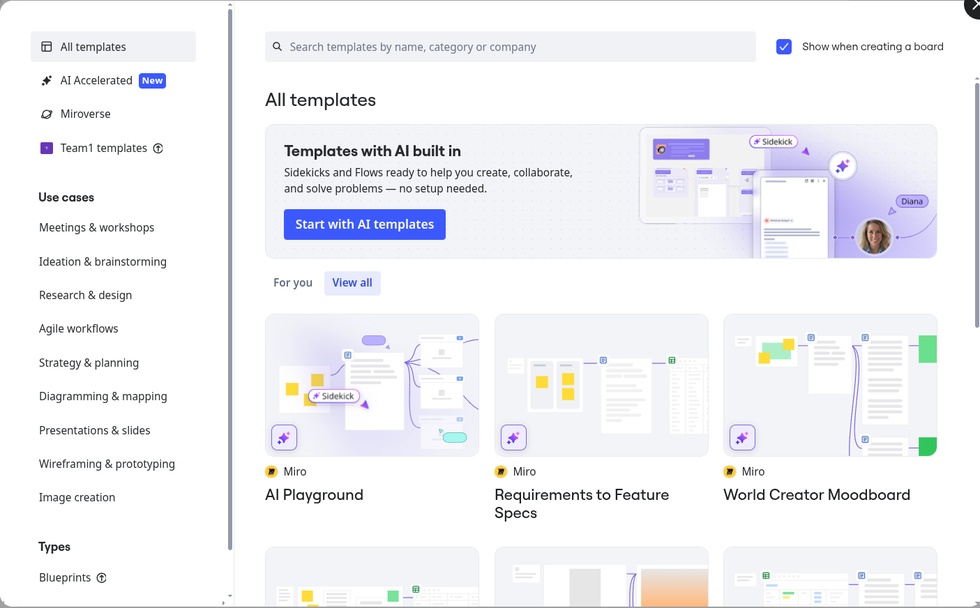980x608 pixels.
Task: Click the Use cases heading
Action: click(x=66, y=197)
